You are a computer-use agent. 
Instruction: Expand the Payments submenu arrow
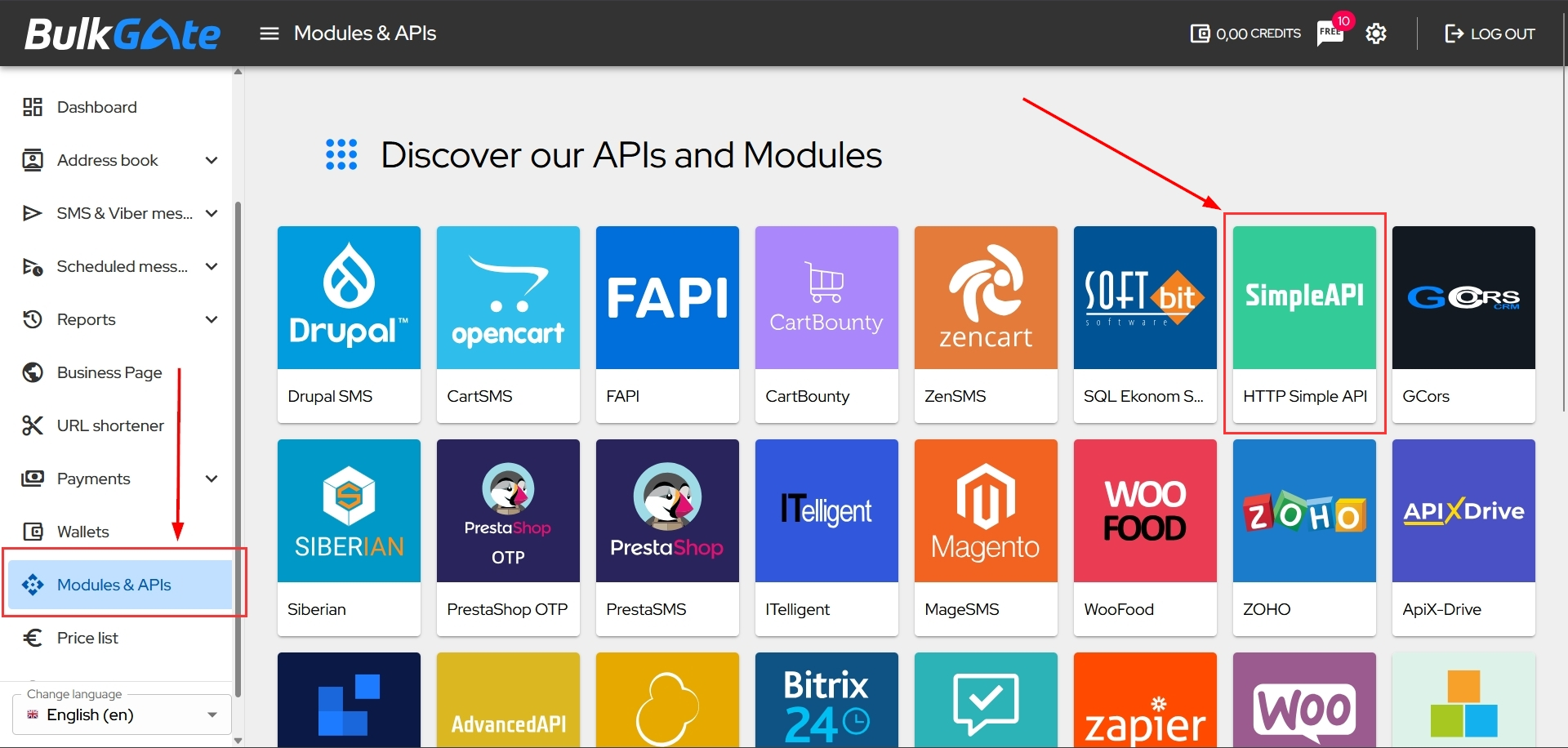[212, 479]
